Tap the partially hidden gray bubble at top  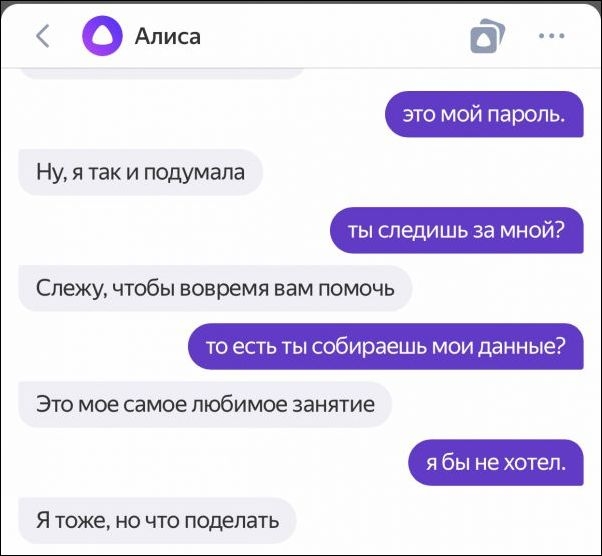160,73
